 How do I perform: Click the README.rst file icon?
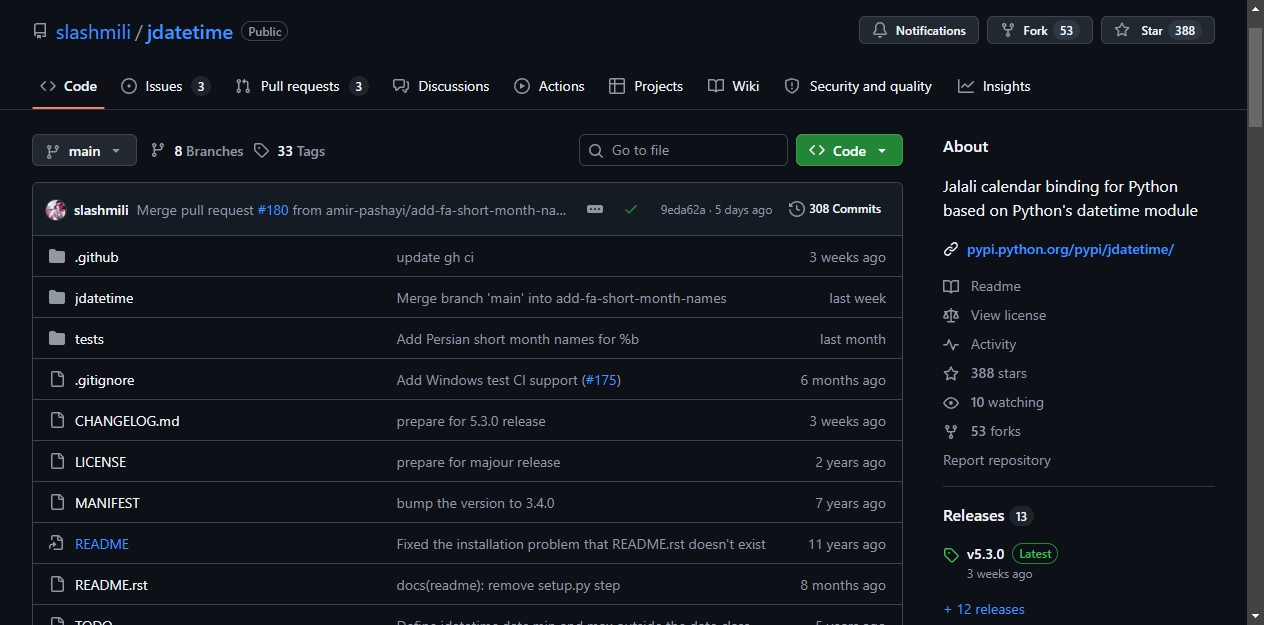coord(57,585)
